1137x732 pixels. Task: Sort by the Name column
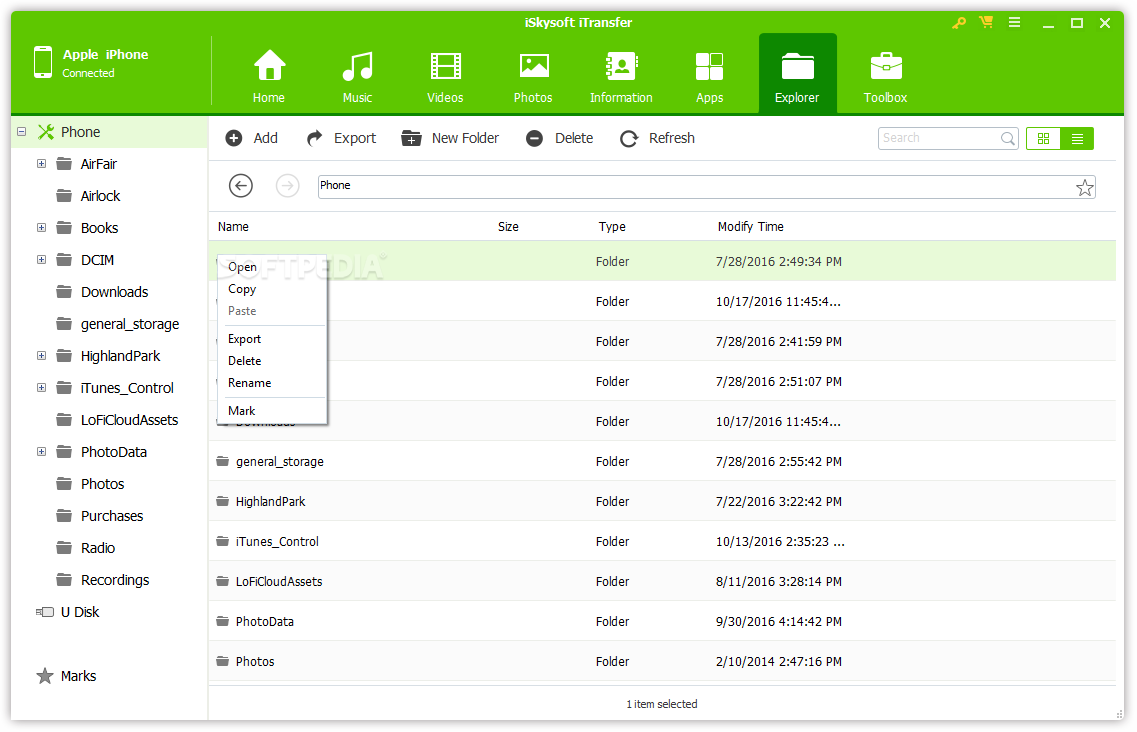coord(233,227)
